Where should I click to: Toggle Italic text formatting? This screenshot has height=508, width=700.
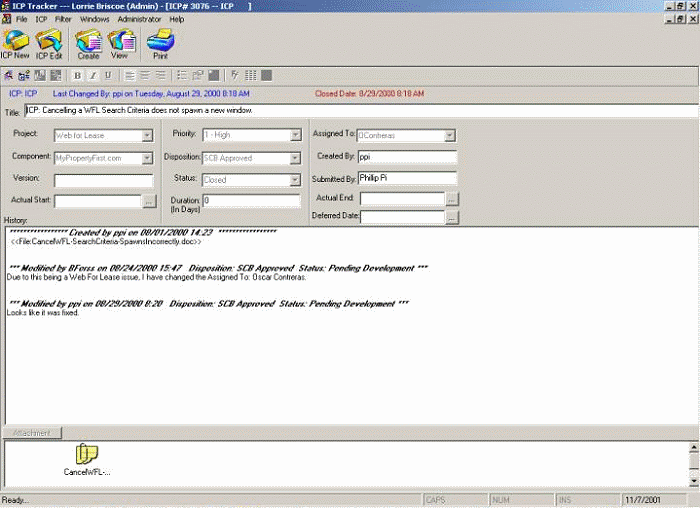(x=93, y=75)
